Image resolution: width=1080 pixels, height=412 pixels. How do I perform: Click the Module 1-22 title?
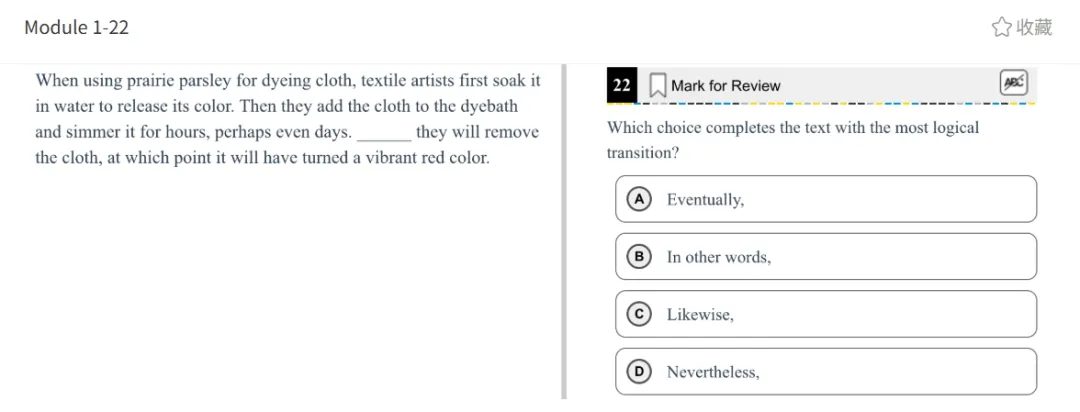coord(77,27)
